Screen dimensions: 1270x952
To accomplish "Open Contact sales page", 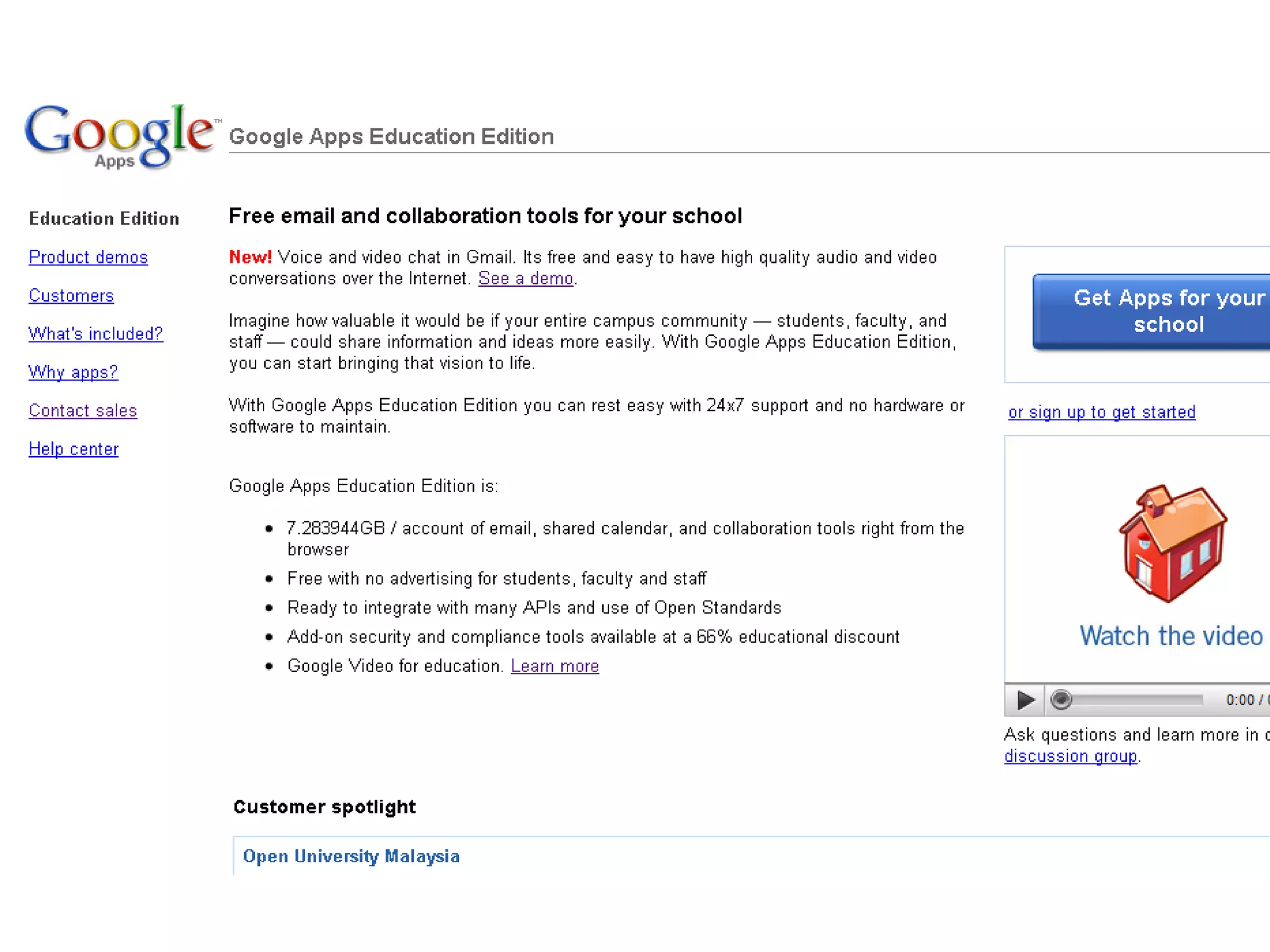I will click(82, 411).
